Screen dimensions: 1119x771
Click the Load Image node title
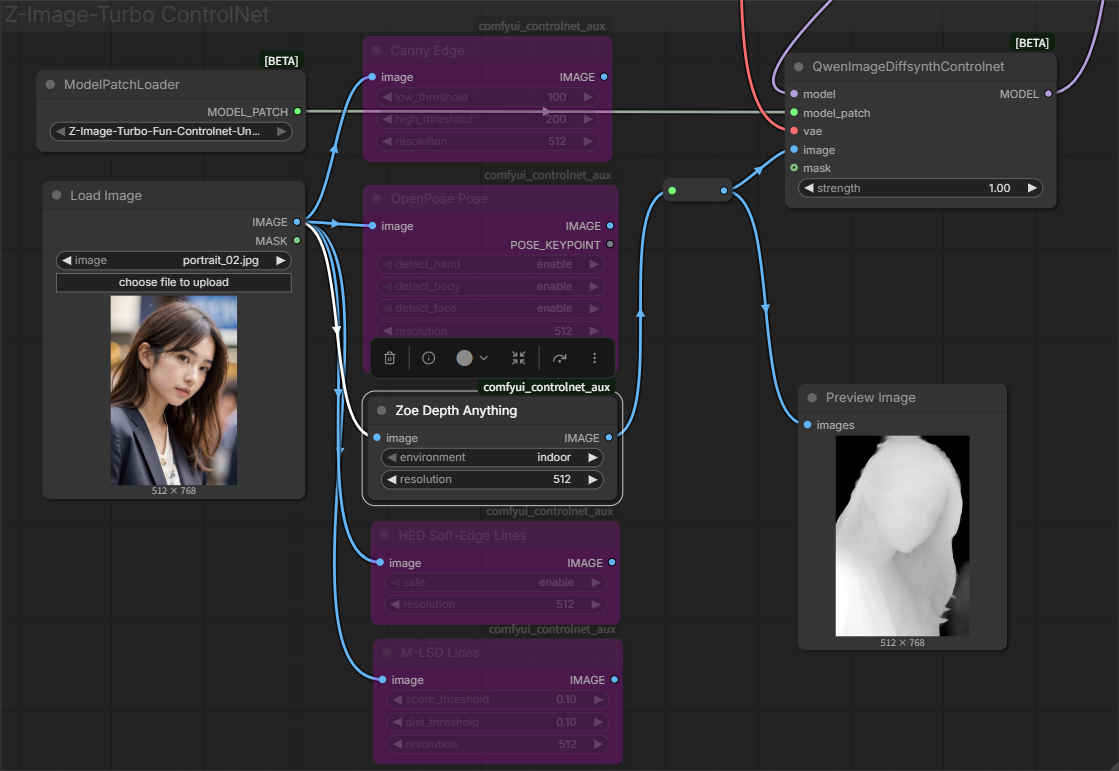coord(106,196)
